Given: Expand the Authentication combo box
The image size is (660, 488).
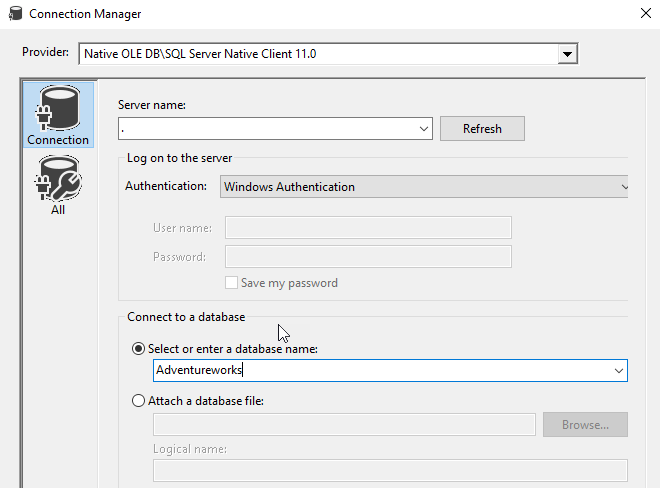Looking at the screenshot, I should point(424,187).
